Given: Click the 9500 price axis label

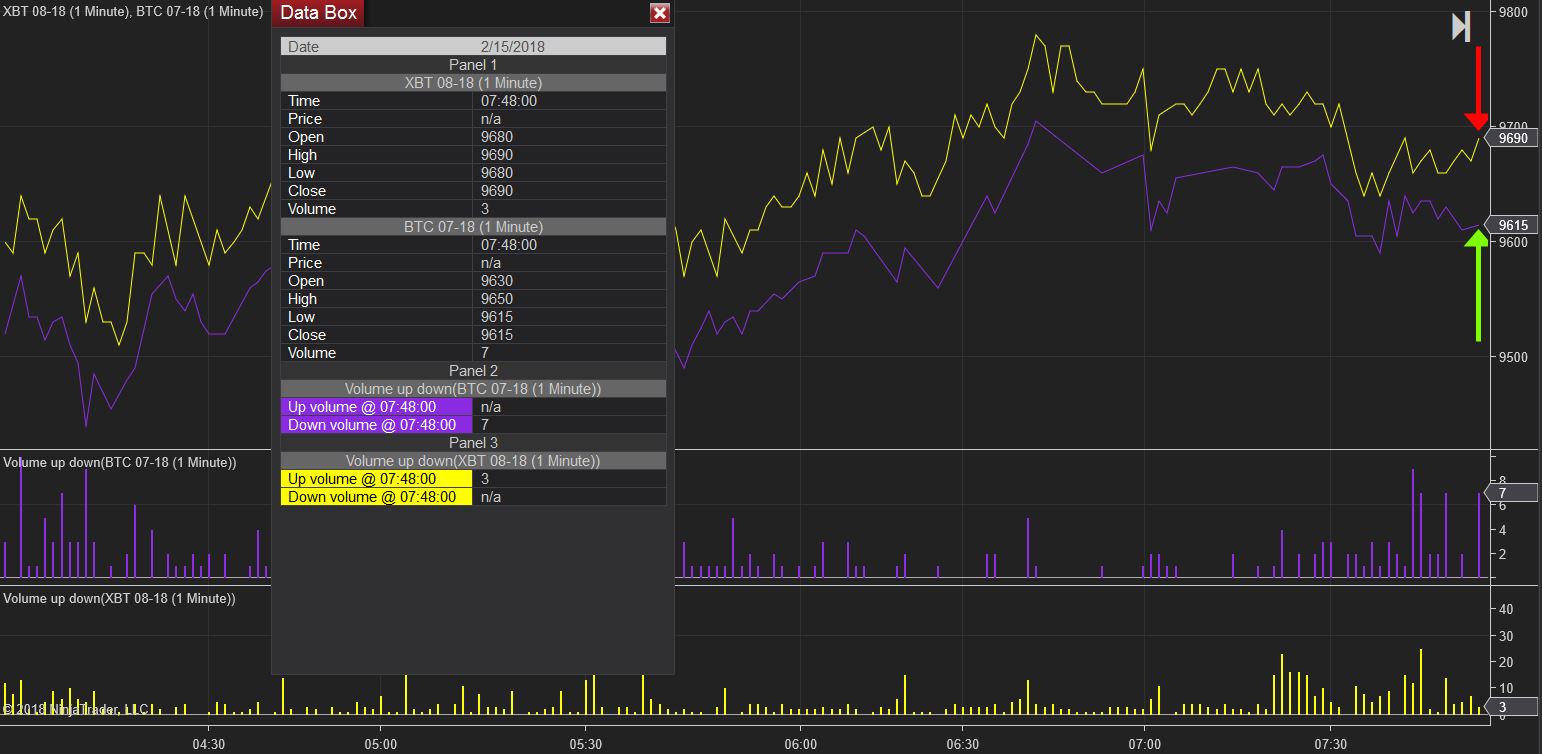Looking at the screenshot, I should [1513, 357].
